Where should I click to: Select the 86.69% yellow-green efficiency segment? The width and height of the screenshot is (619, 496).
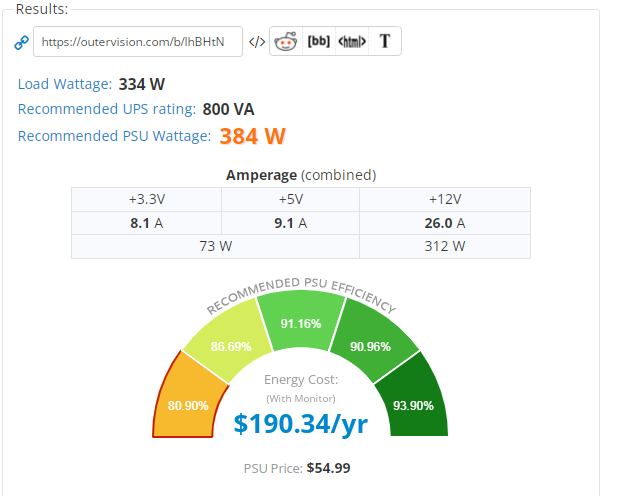click(x=231, y=342)
